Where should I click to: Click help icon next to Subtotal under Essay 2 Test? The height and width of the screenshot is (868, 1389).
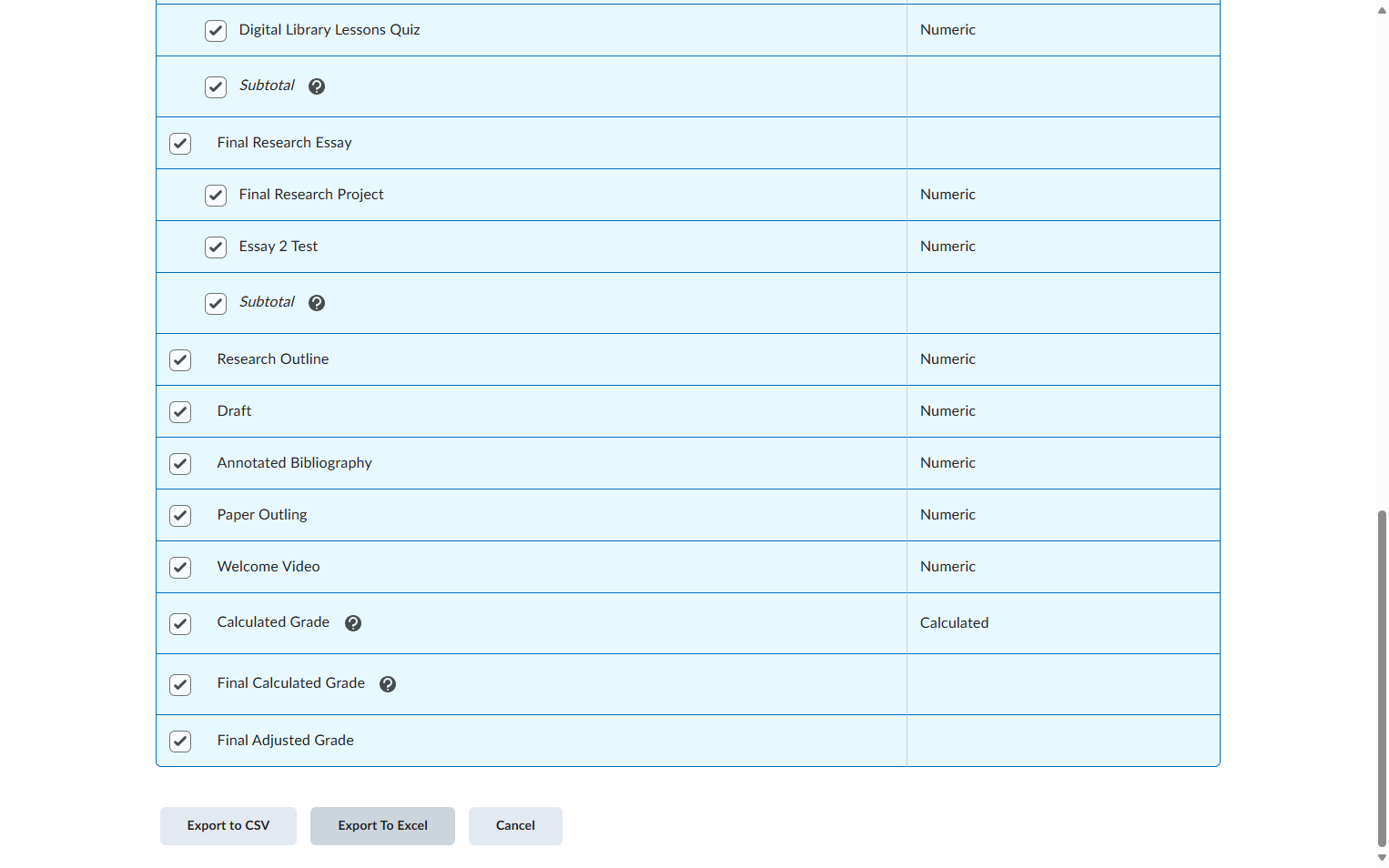point(317,303)
